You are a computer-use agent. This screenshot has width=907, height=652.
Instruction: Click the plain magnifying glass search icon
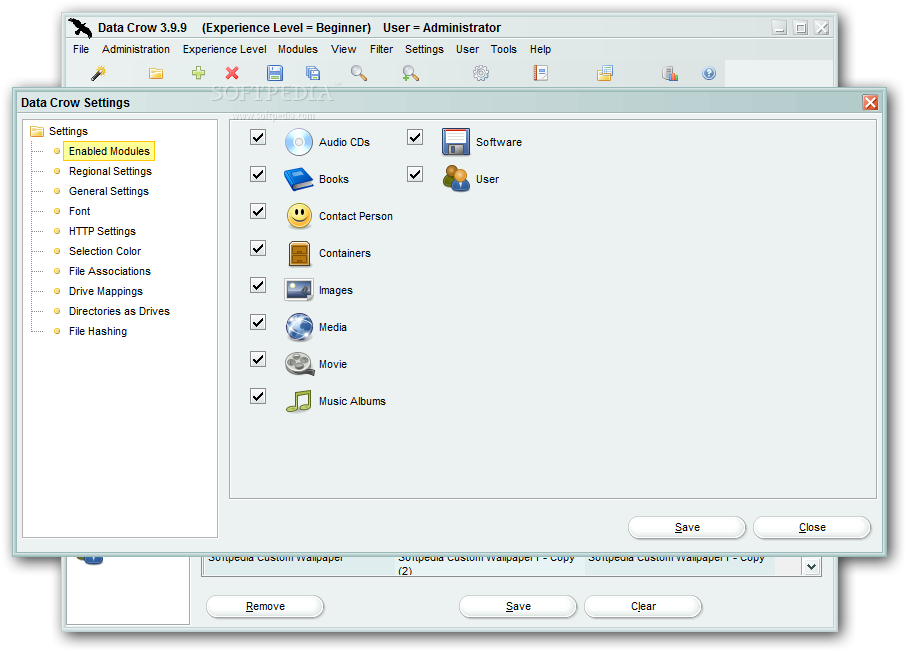[x=359, y=73]
